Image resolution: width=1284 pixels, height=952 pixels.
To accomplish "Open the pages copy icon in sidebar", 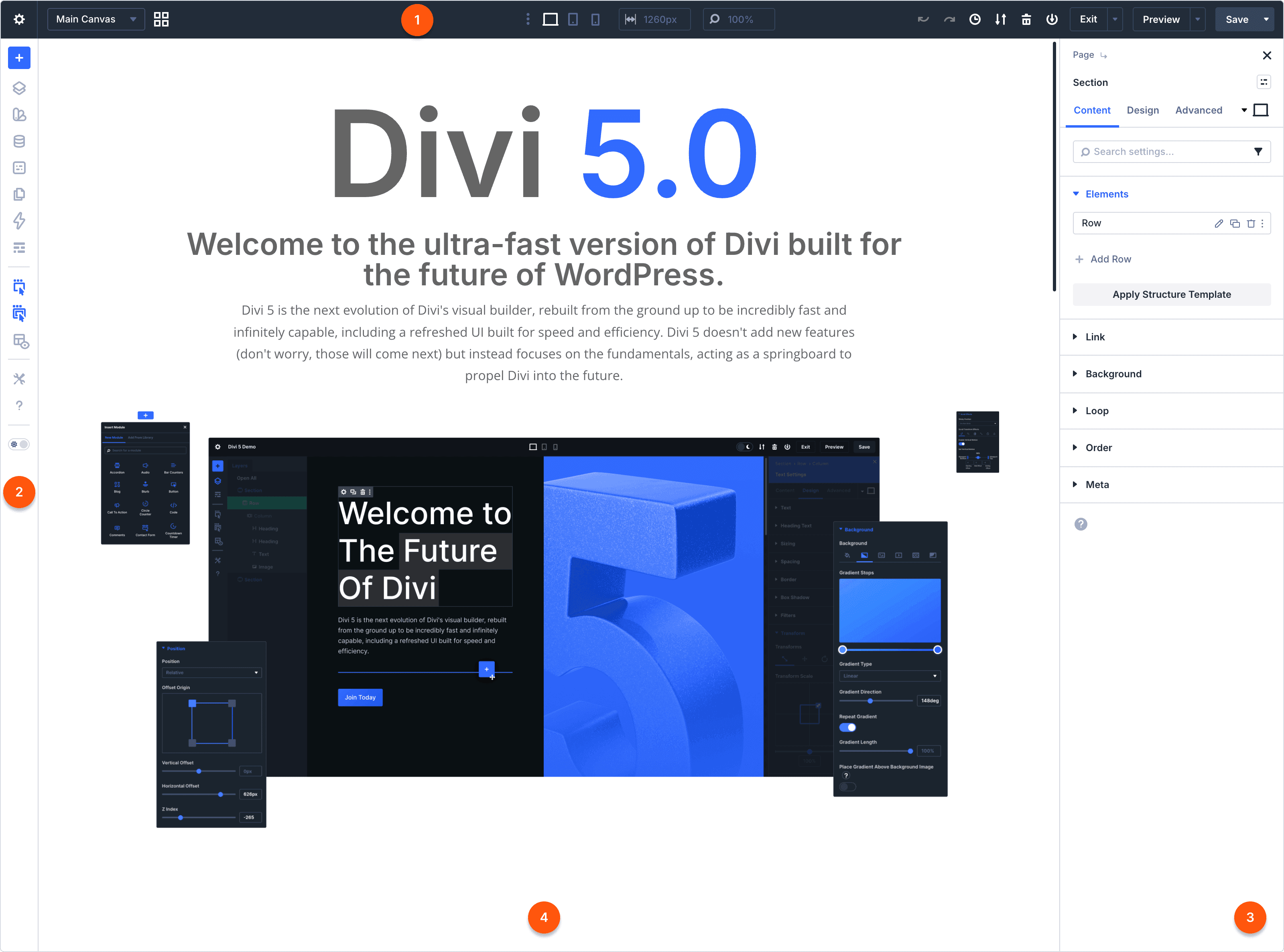I will [19, 194].
